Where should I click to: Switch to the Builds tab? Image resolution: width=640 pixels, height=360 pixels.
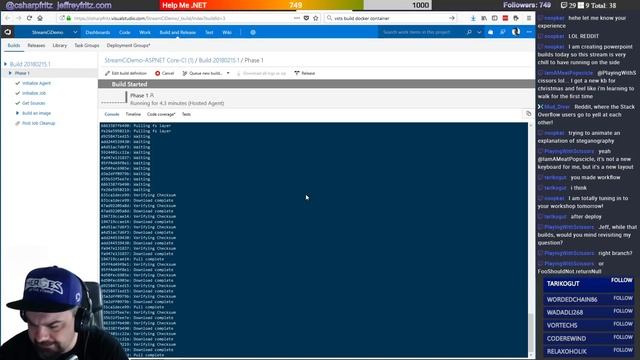click(13, 46)
